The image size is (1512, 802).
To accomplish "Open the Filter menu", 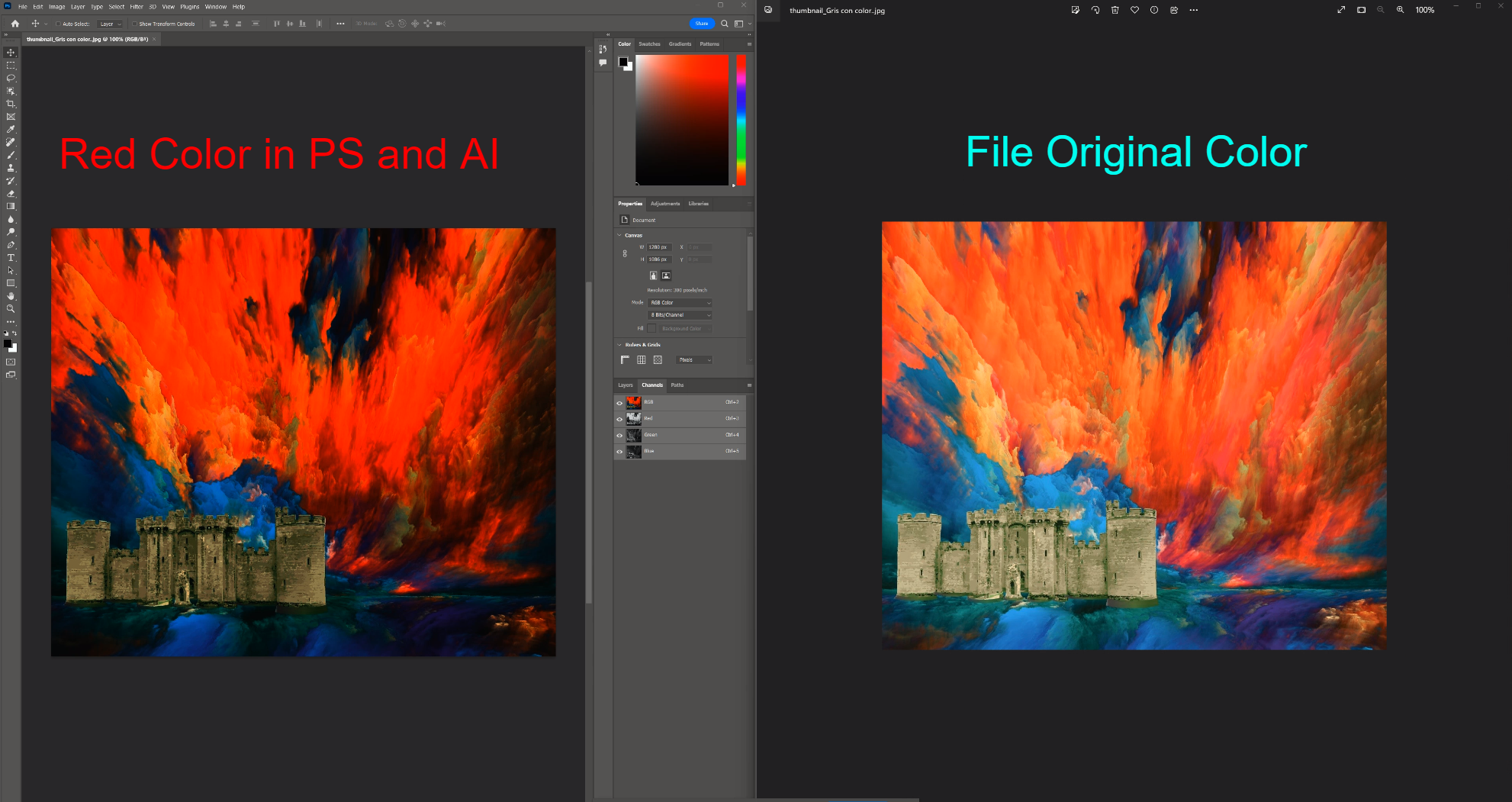I will 136,6.
